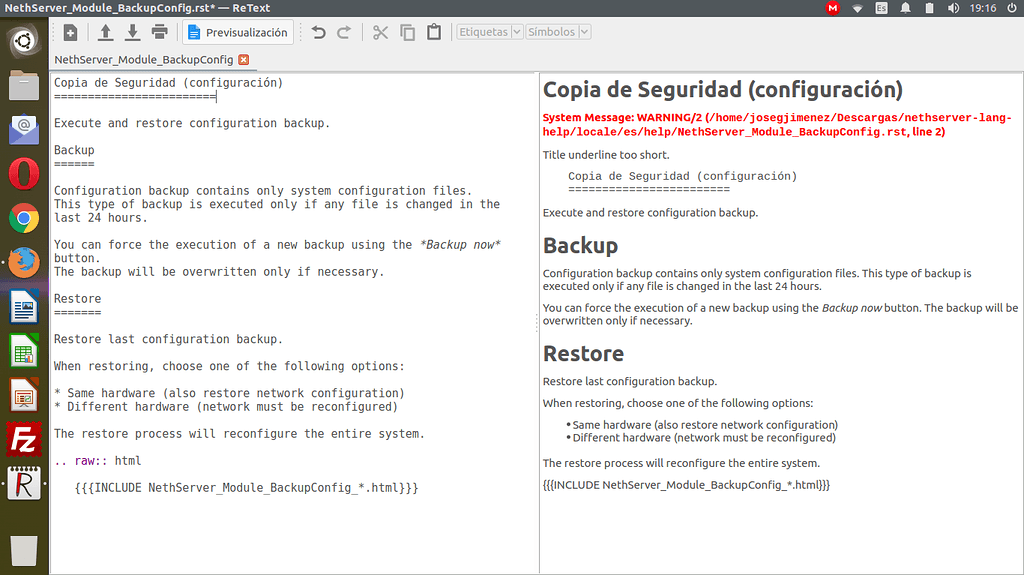Click the splitter handle between editor and preview

(x=537, y=321)
